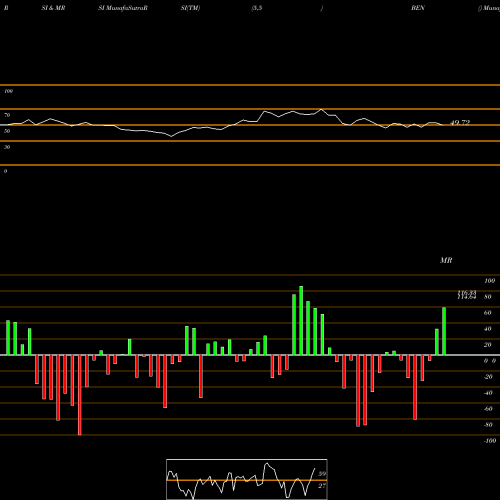500x500 pixels.
Task: Open the mini RSI thumbnail chart
Action: (247, 479)
